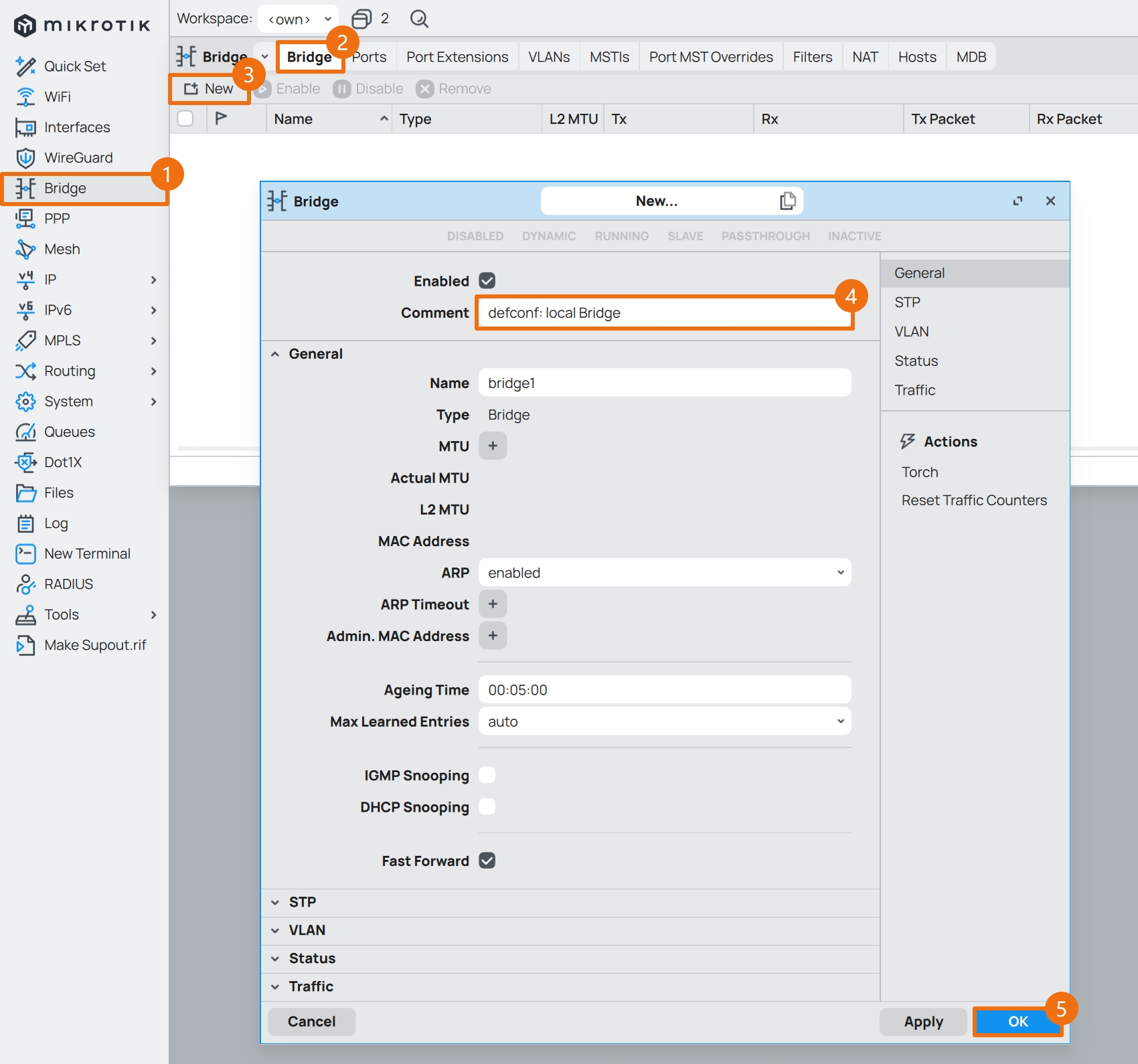Toggle the Fast Forward checkbox

[x=487, y=861]
